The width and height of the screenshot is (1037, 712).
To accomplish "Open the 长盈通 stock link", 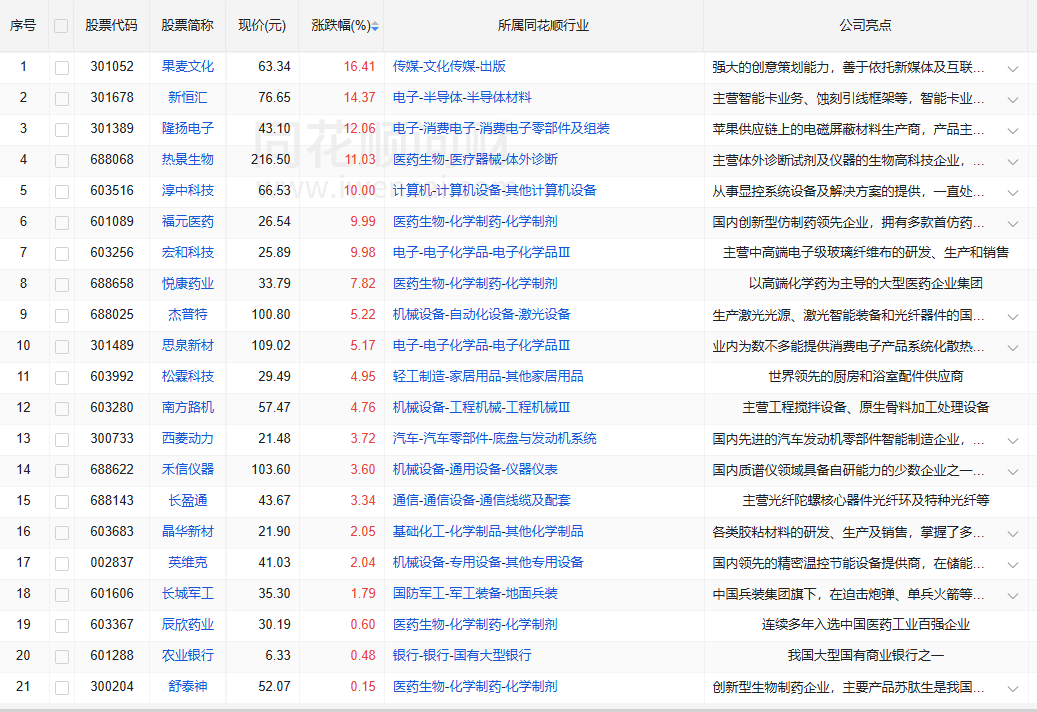I will (188, 500).
